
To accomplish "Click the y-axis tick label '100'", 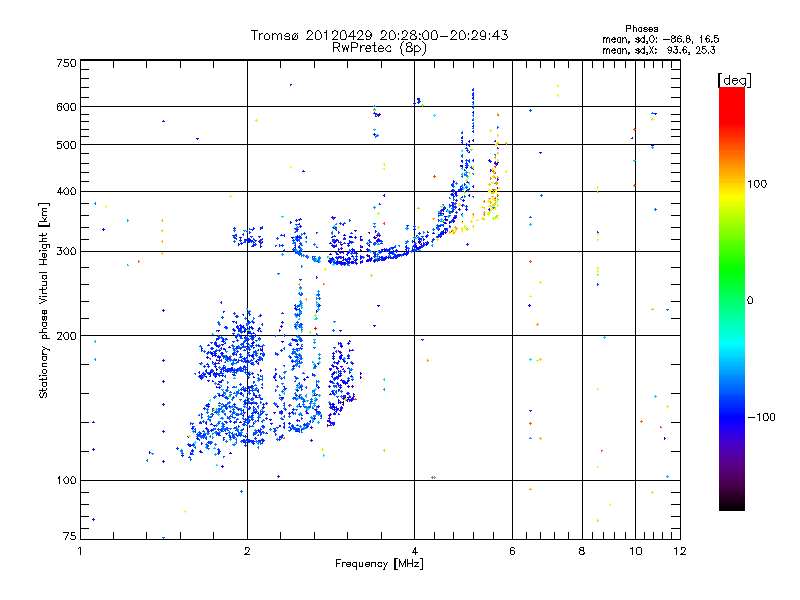I will click(66, 480).
